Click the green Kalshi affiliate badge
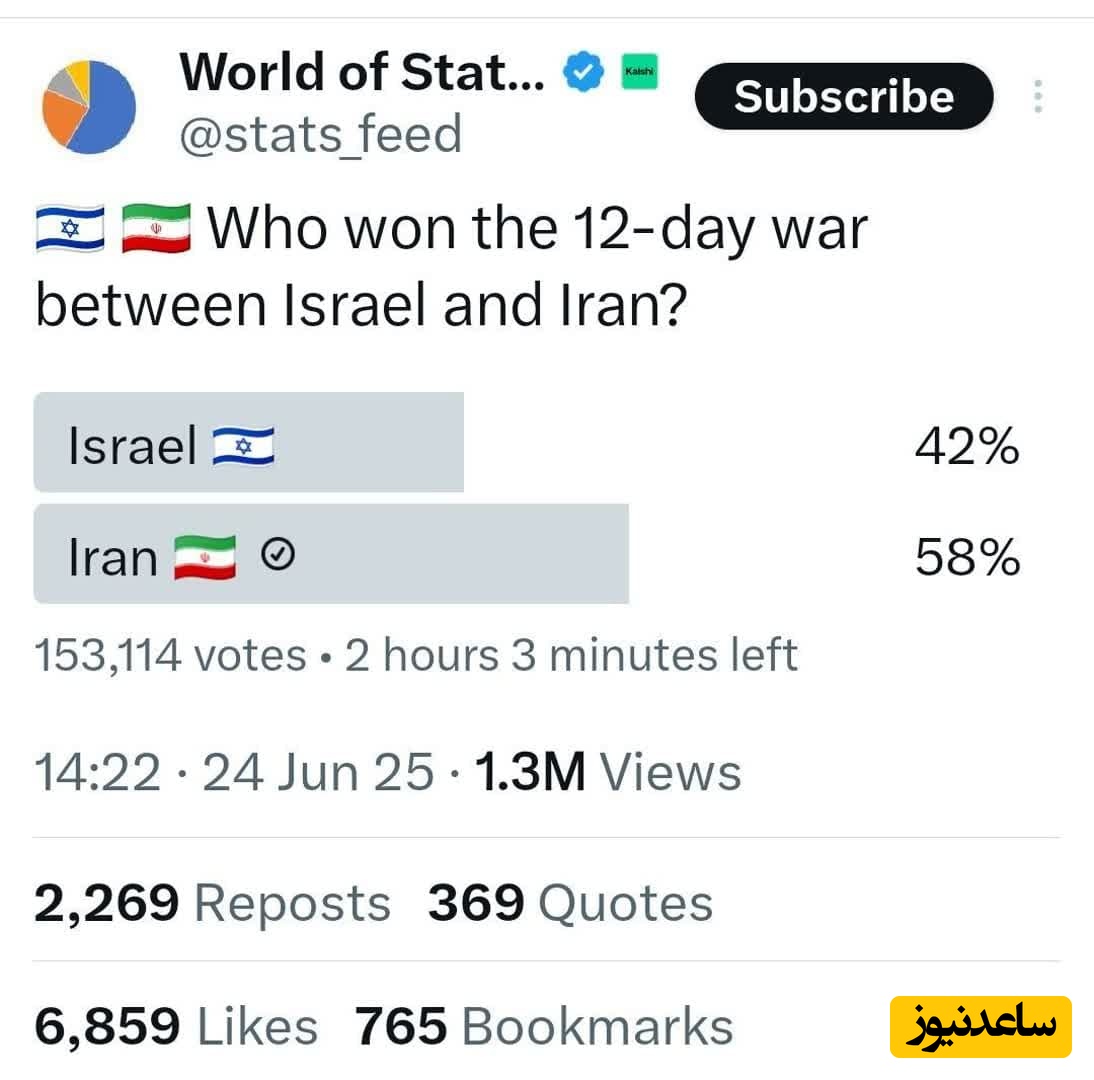 (639, 72)
